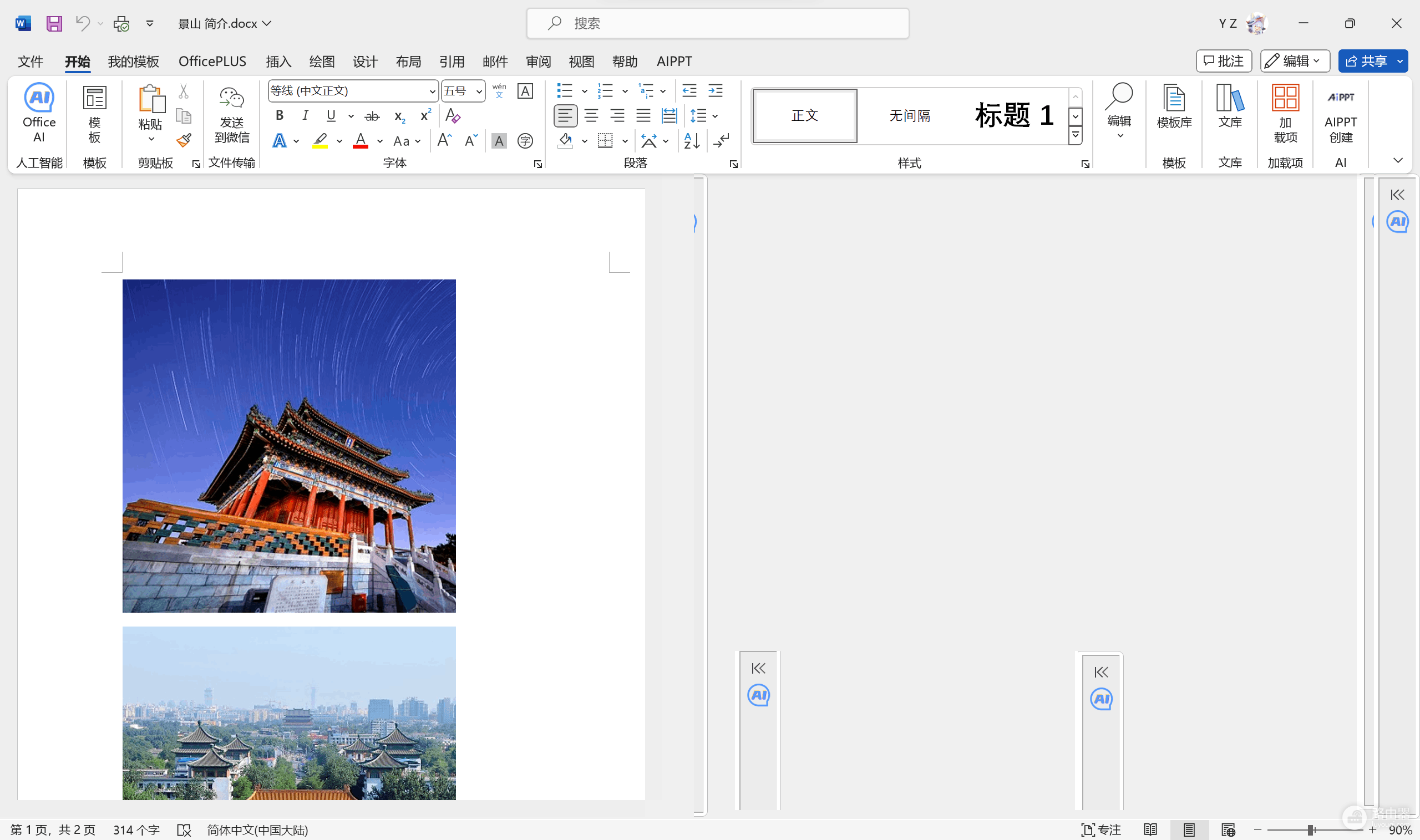Image resolution: width=1420 pixels, height=840 pixels.
Task: Open the Office AI assistant
Action: pyautogui.click(x=39, y=113)
